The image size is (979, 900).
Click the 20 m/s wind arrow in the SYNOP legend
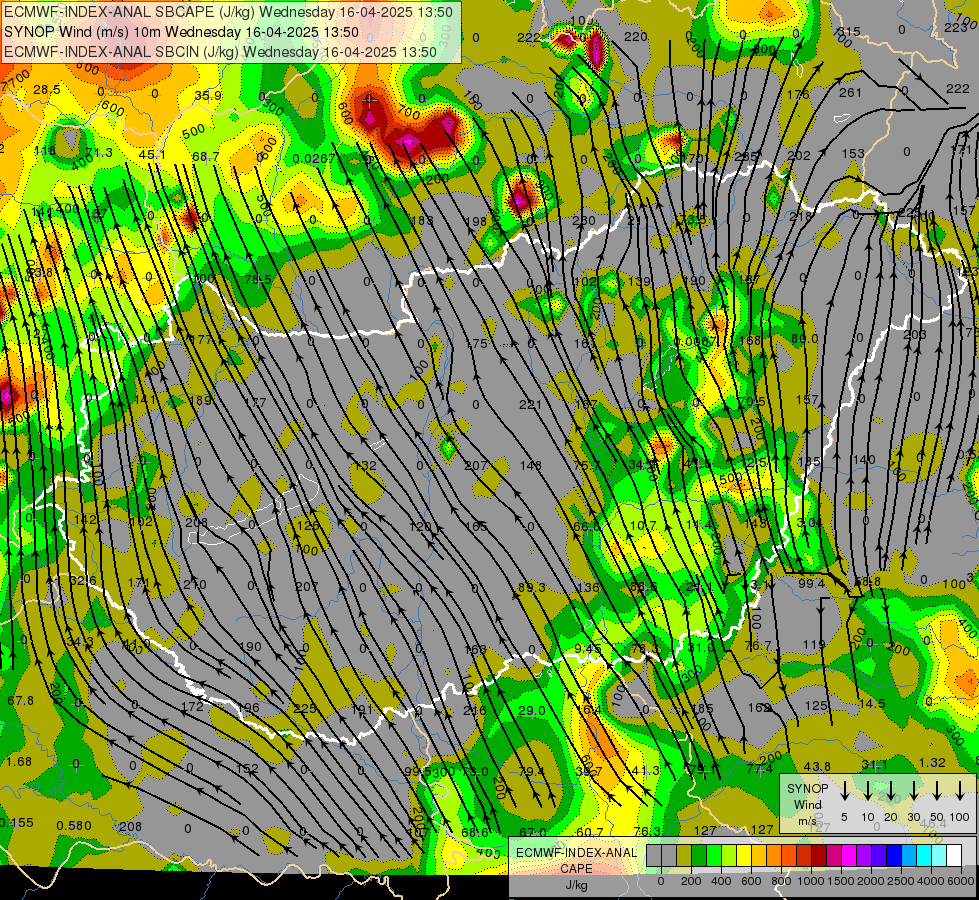click(x=890, y=791)
